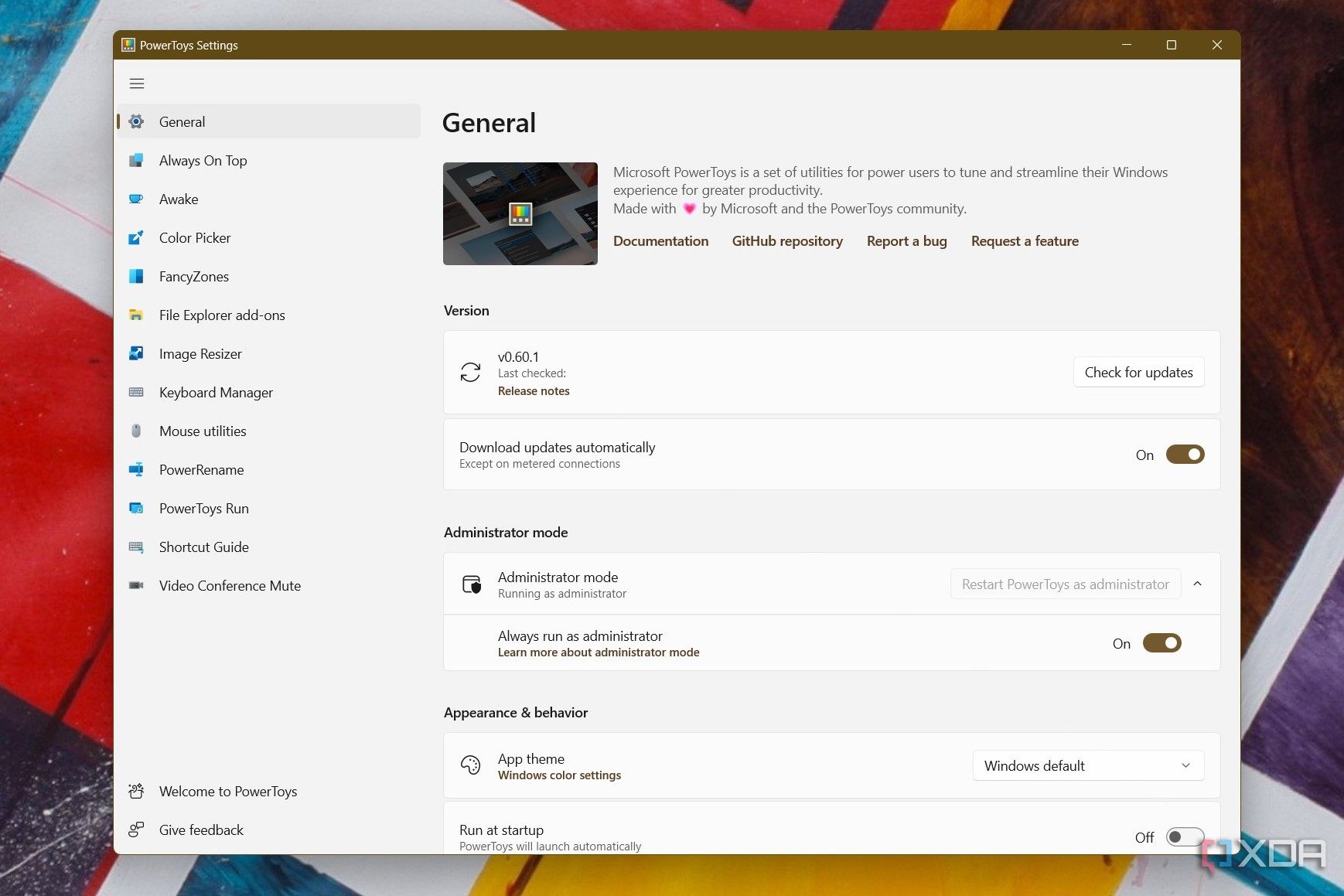Click the Awake coffee cup icon
Viewport: 1344px width, 896px height.
pos(136,199)
